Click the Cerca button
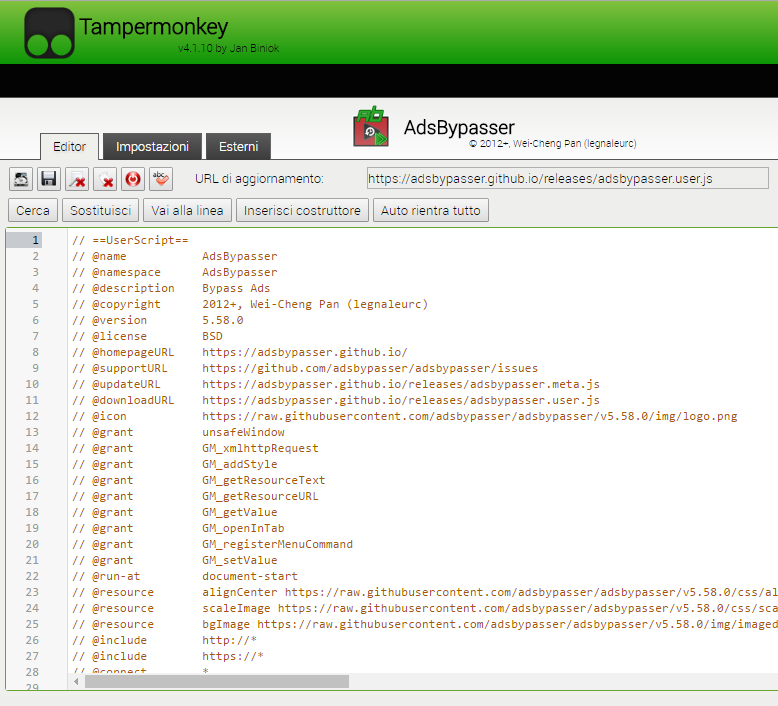The height and width of the screenshot is (706, 778). [x=33, y=210]
